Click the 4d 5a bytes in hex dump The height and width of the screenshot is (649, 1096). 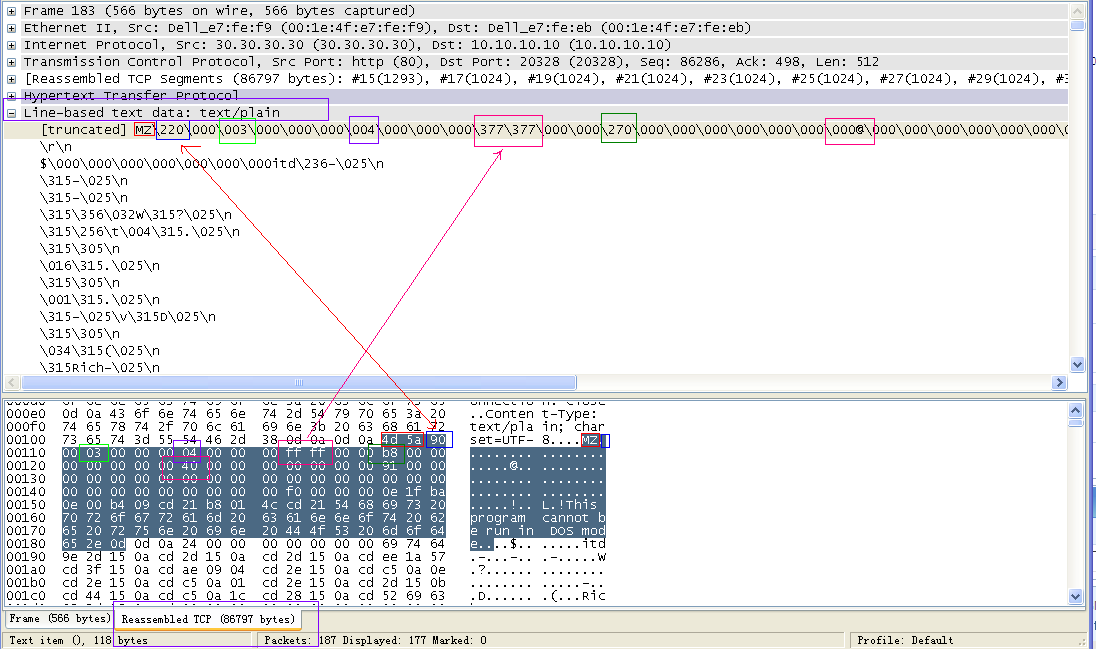[400, 440]
